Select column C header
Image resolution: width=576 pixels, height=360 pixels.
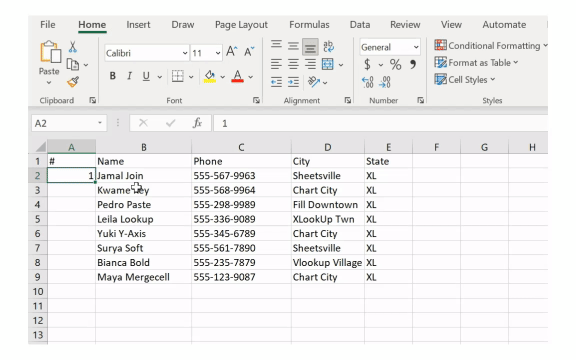241,147
